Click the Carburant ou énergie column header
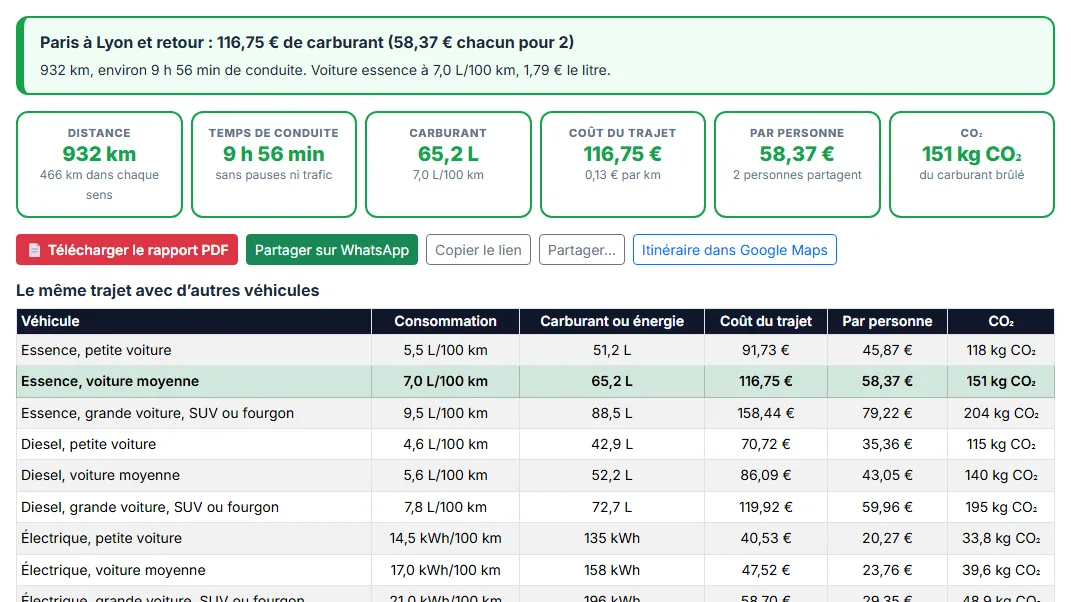This screenshot has width=1071, height=602. (x=612, y=321)
